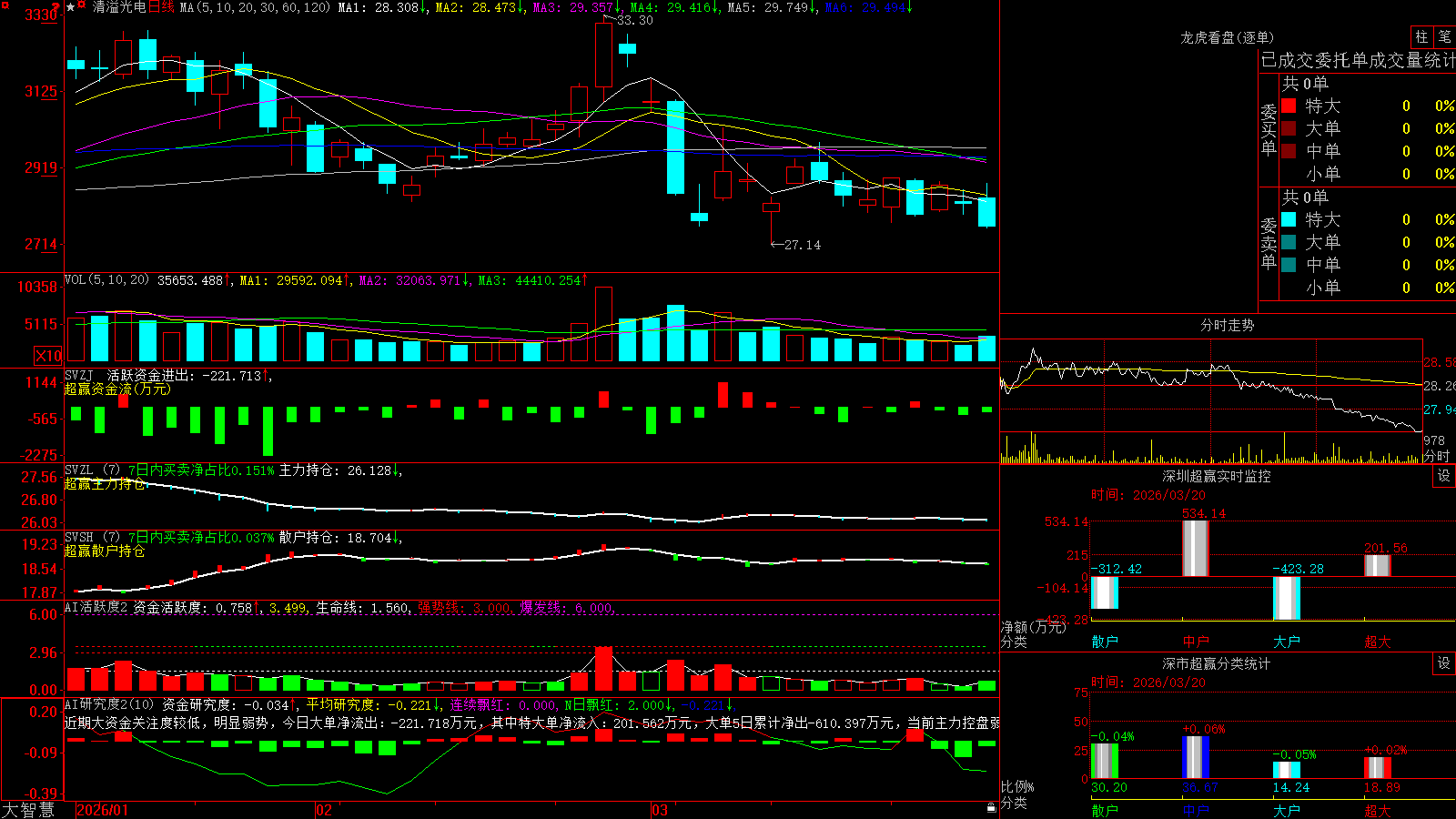Click the 02 month marker on the timeline
Viewport: 1456px width, 819px height.
(323, 810)
